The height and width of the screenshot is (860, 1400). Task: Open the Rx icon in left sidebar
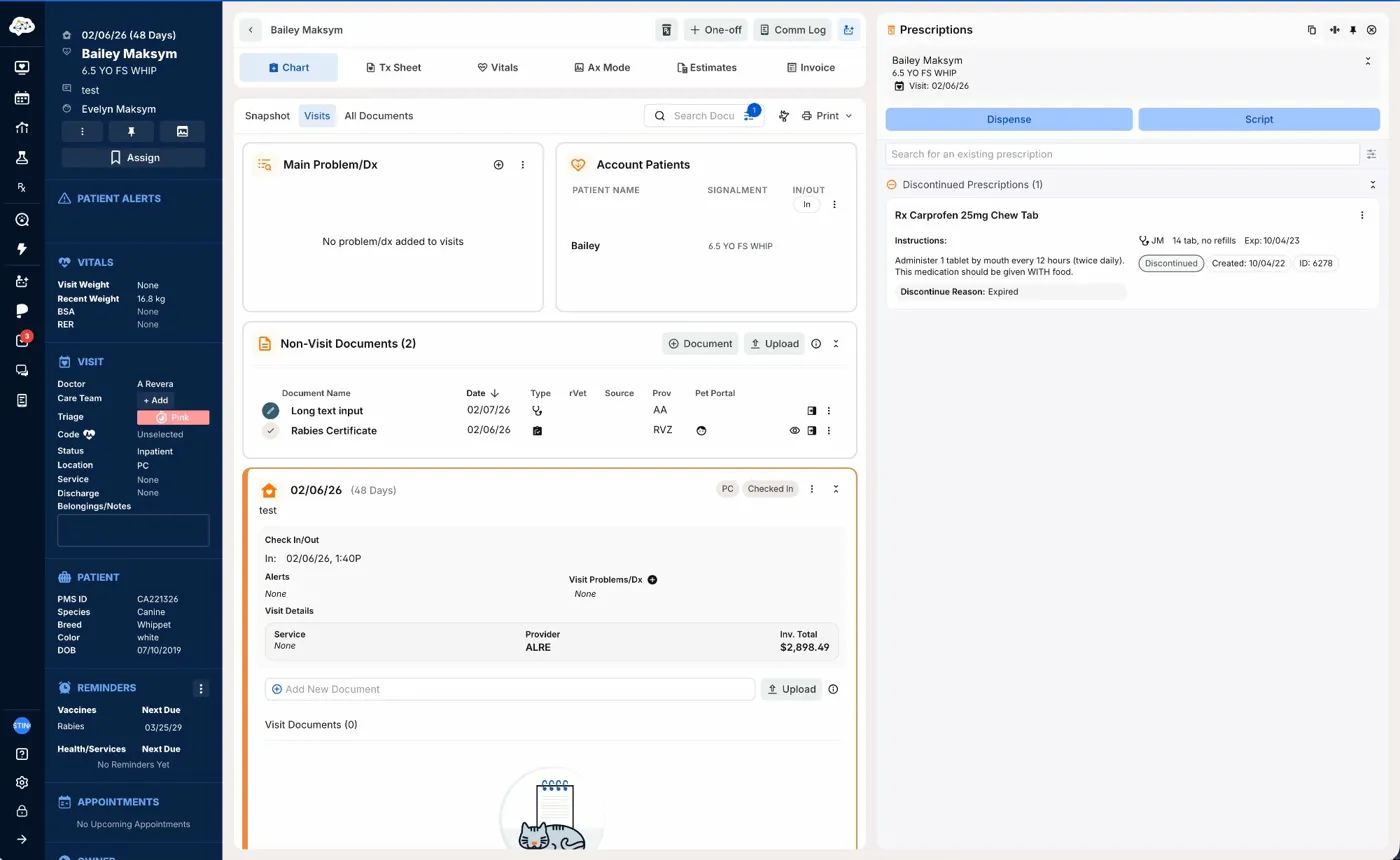[x=22, y=187]
